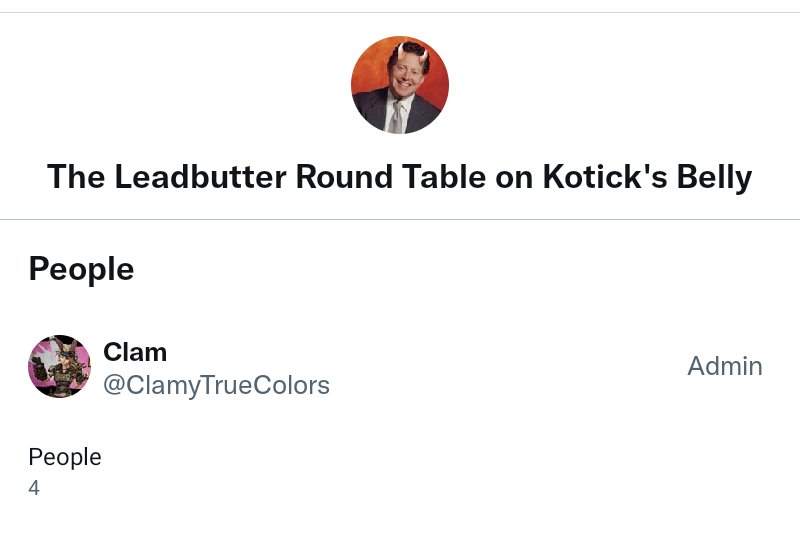Open Clam's profile via display name
Image resolution: width=800 pixels, height=544 pixels.
click(135, 352)
